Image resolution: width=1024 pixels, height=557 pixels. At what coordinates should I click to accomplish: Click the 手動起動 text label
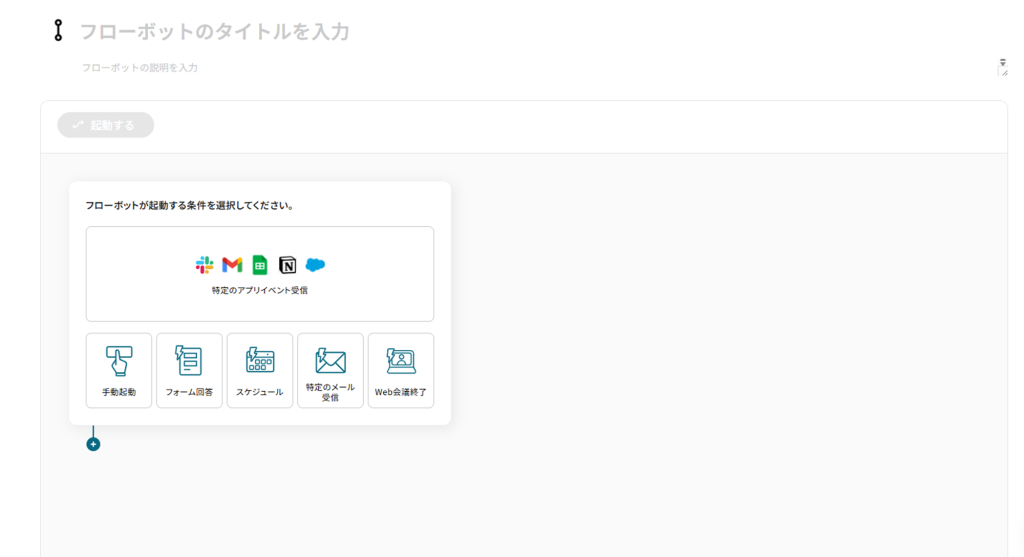click(119, 392)
